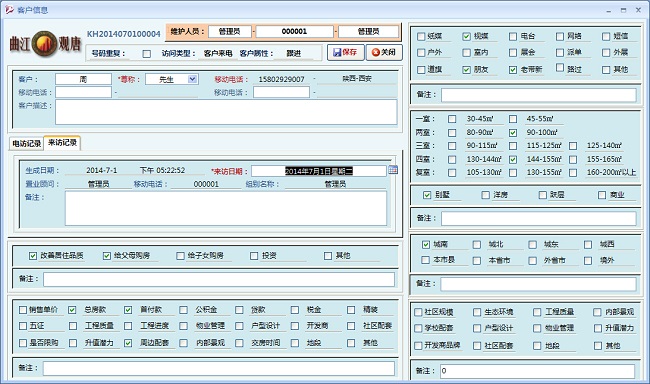Click the 保存 save button

[345, 52]
